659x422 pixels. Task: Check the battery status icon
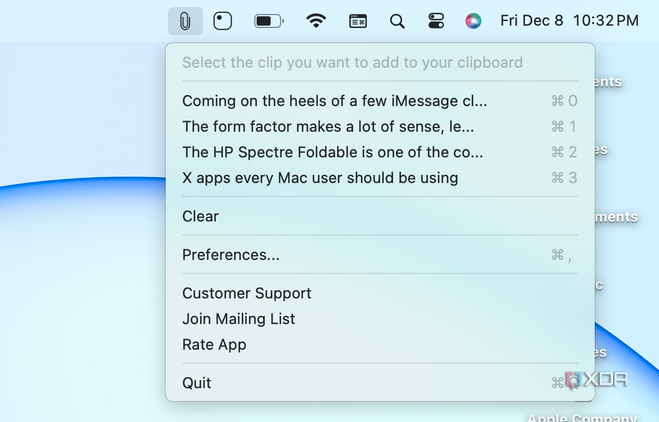(269, 21)
